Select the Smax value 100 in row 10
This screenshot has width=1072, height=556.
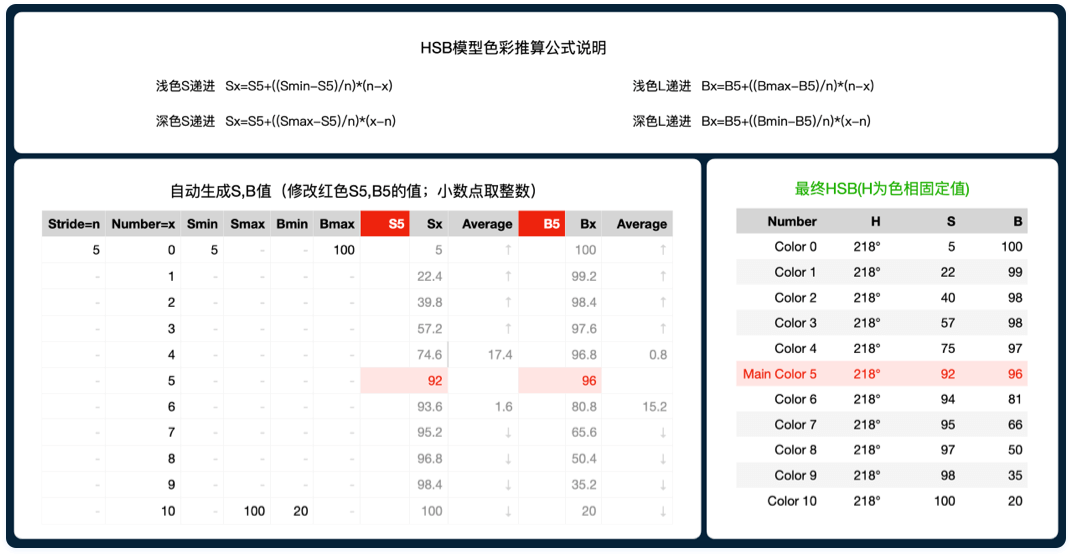click(247, 511)
